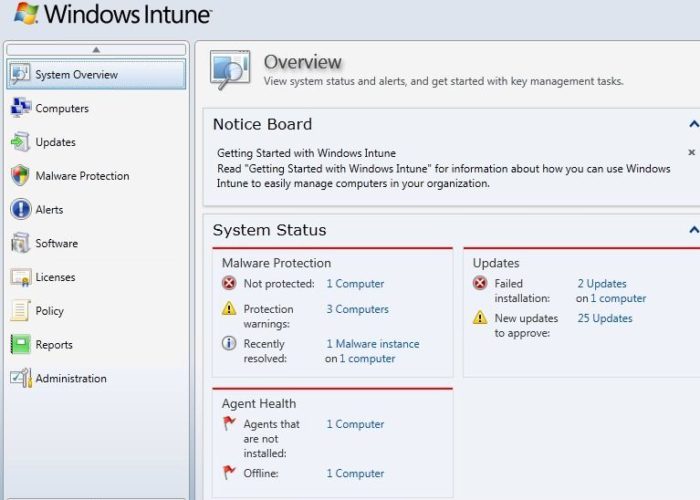Open the Reports workspace
The height and width of the screenshot is (500, 700).
point(96,345)
